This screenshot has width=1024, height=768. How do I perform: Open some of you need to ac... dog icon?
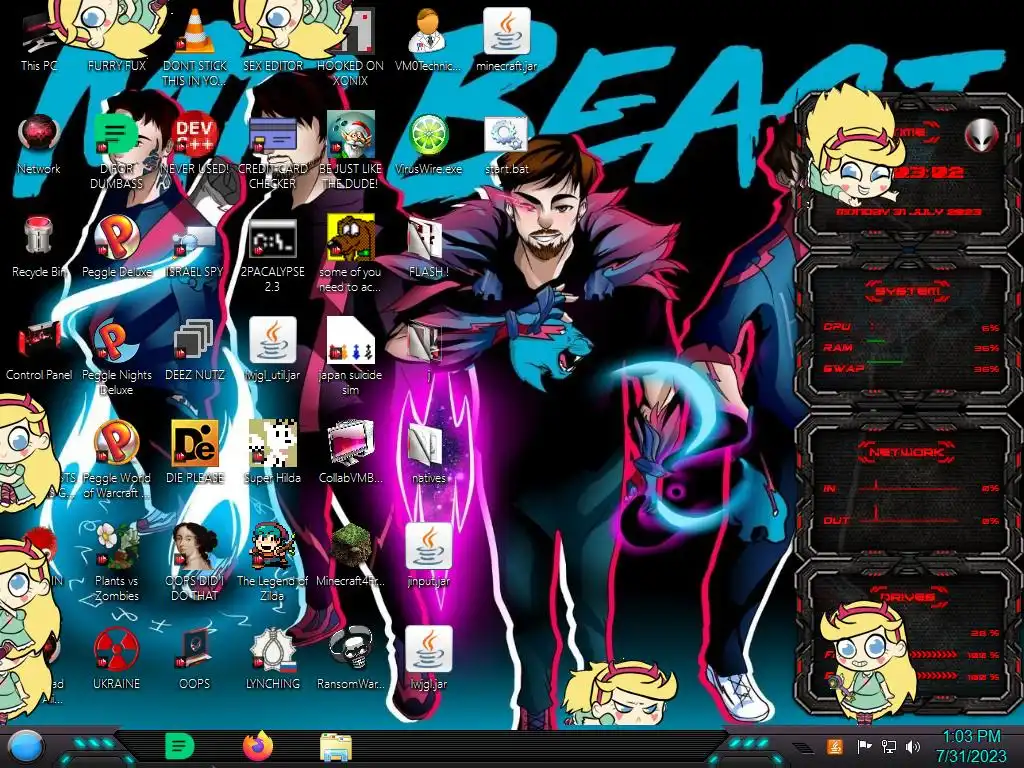click(x=351, y=239)
